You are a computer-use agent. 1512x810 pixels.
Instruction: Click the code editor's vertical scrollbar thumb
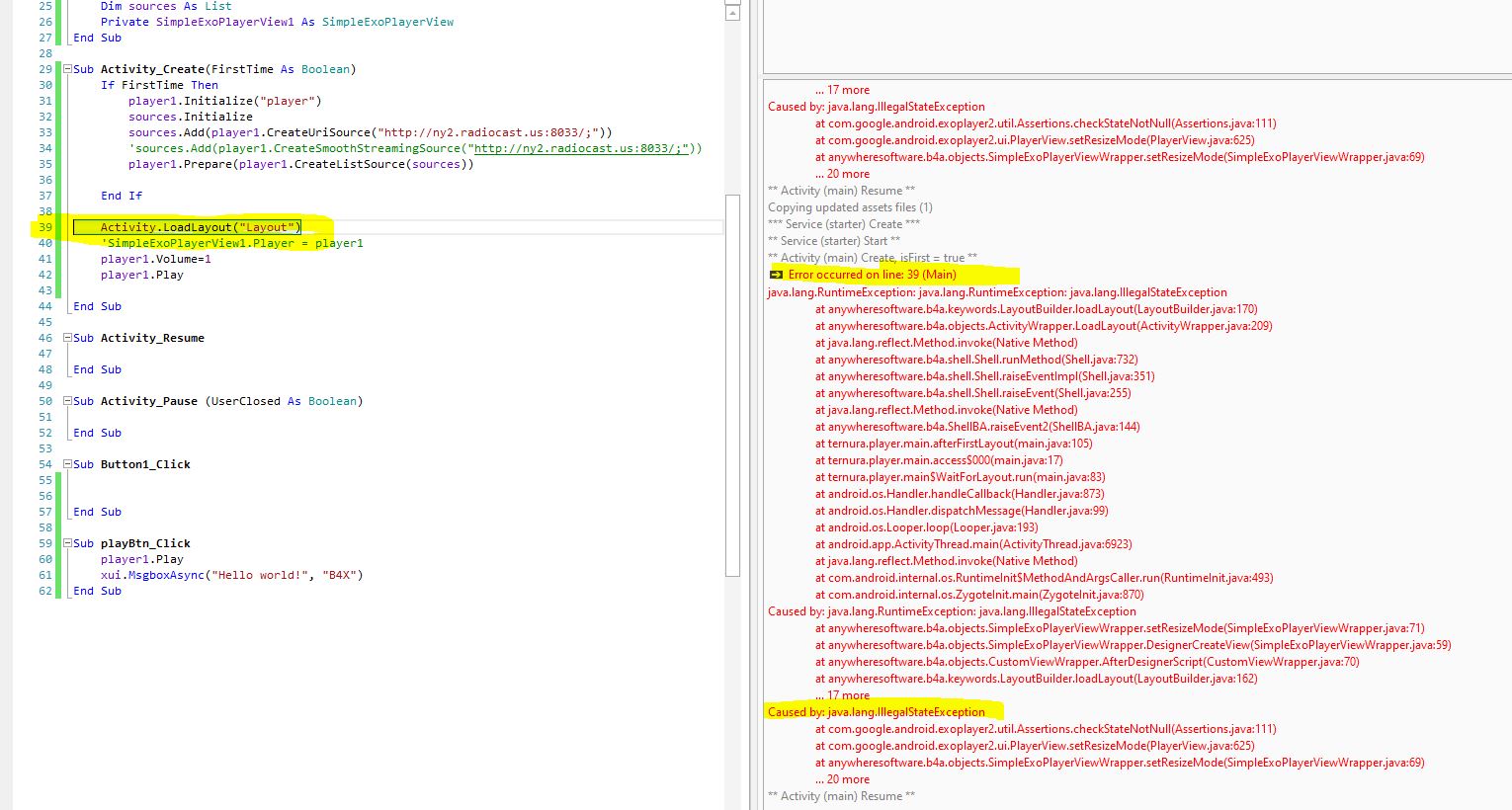[732, 385]
